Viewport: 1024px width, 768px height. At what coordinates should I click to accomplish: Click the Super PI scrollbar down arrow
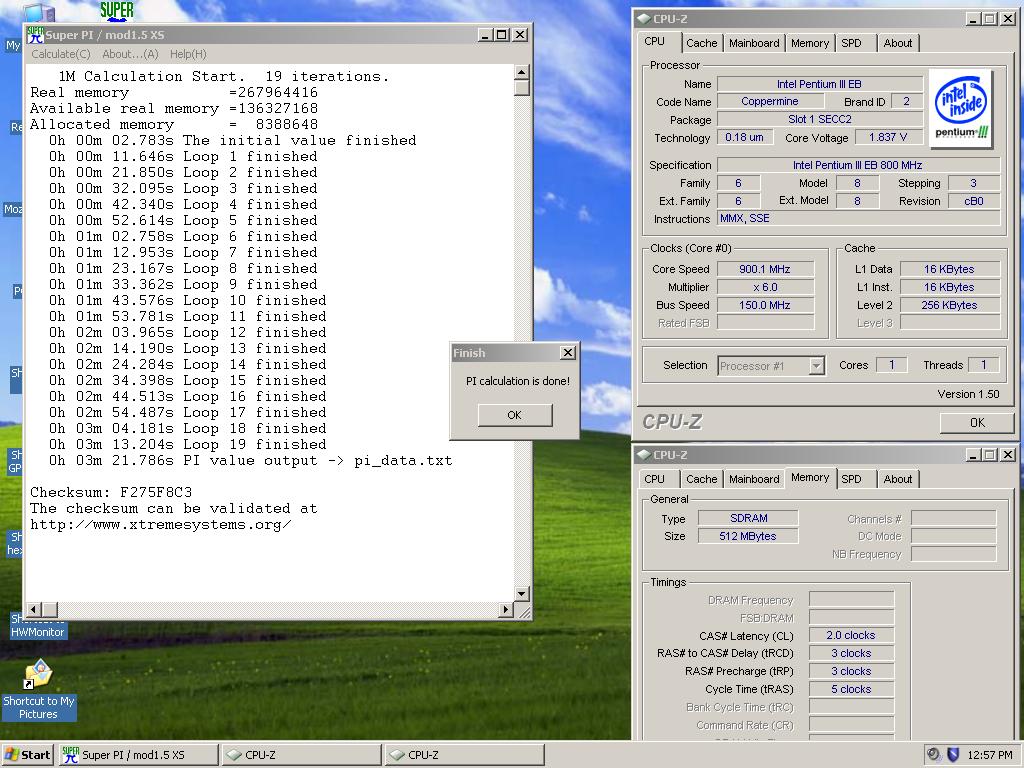(521, 594)
